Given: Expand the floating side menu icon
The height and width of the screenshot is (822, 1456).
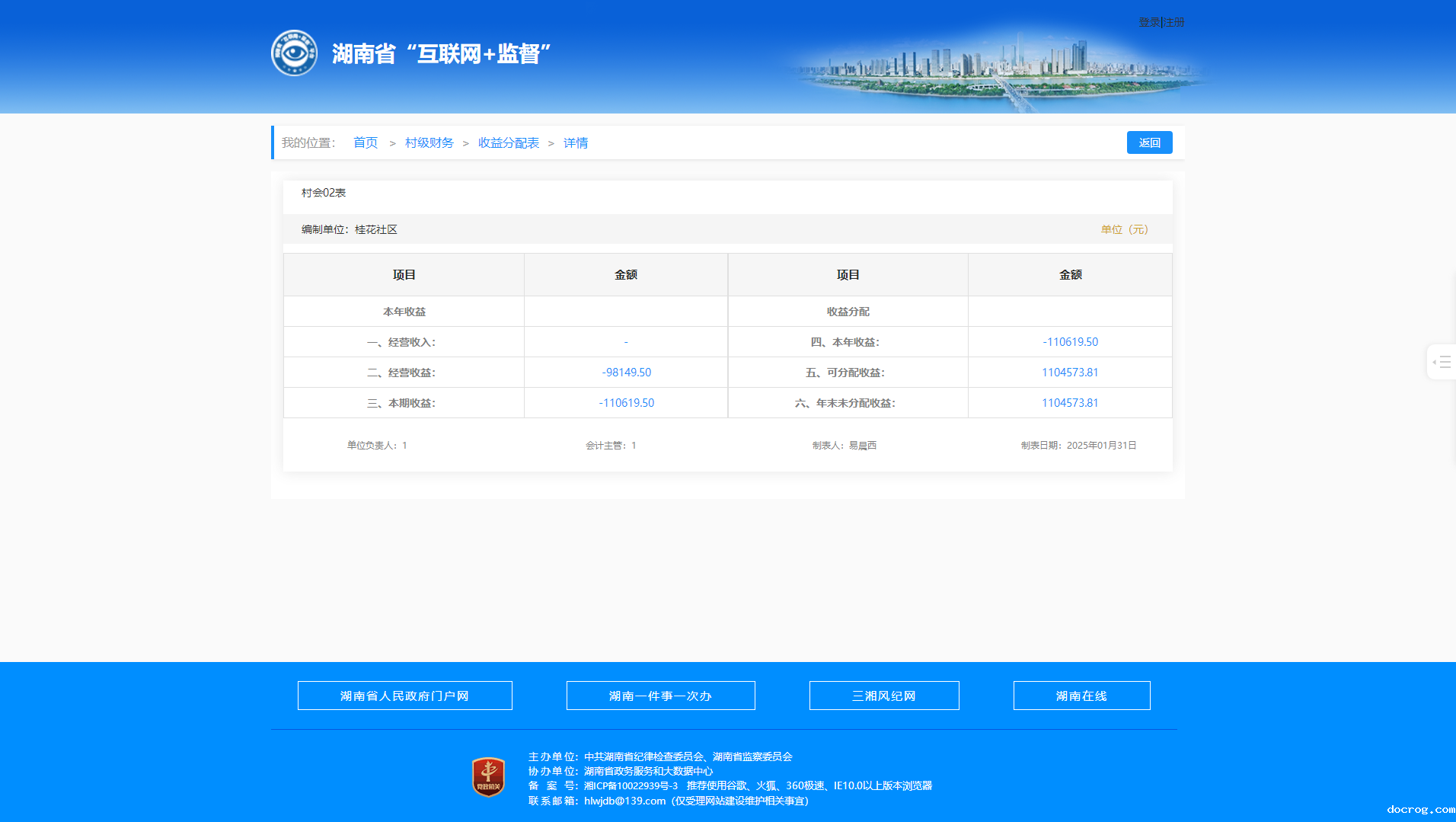Looking at the screenshot, I should point(1442,362).
